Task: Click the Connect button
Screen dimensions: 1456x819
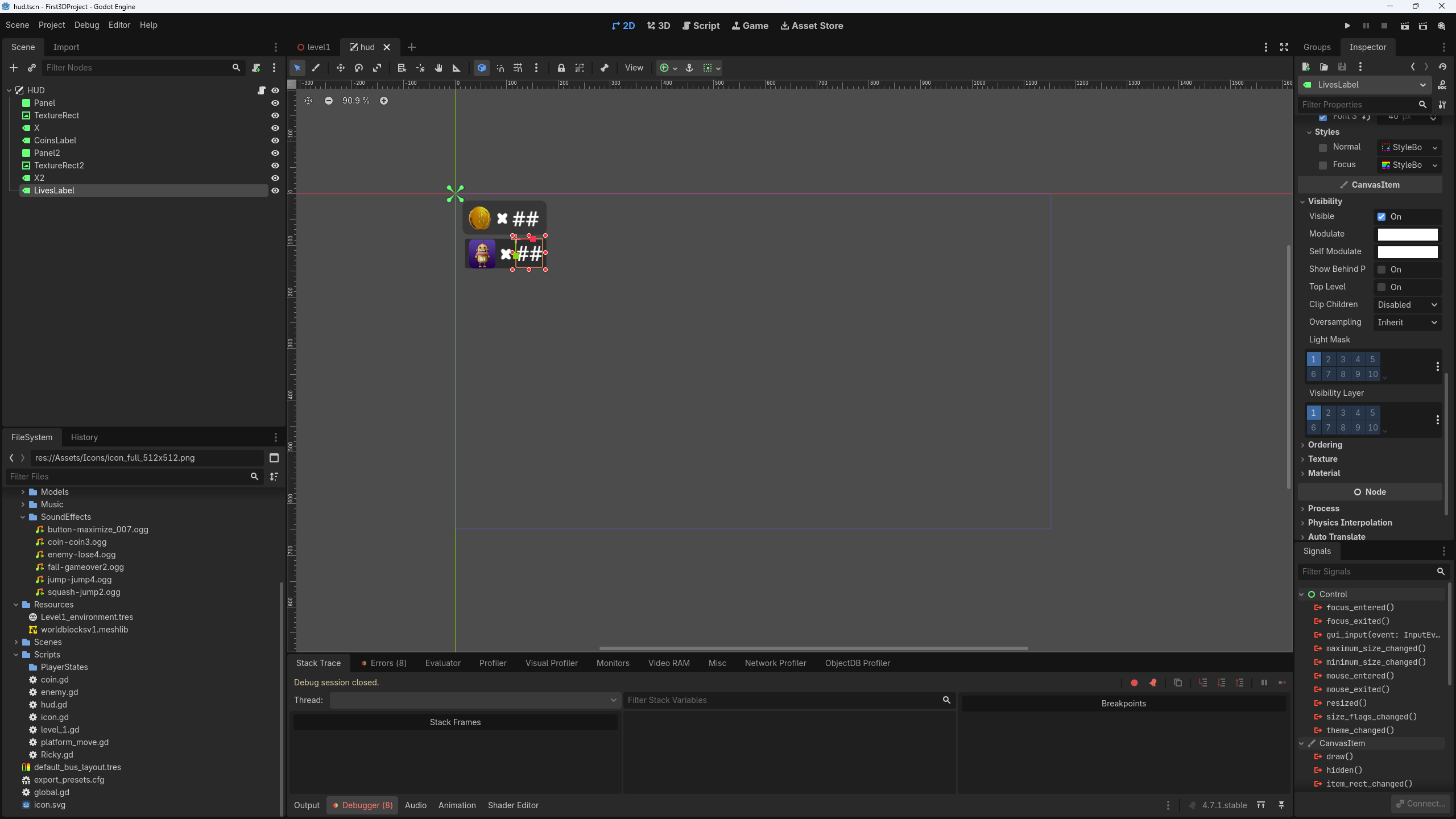Action: tap(1421, 804)
